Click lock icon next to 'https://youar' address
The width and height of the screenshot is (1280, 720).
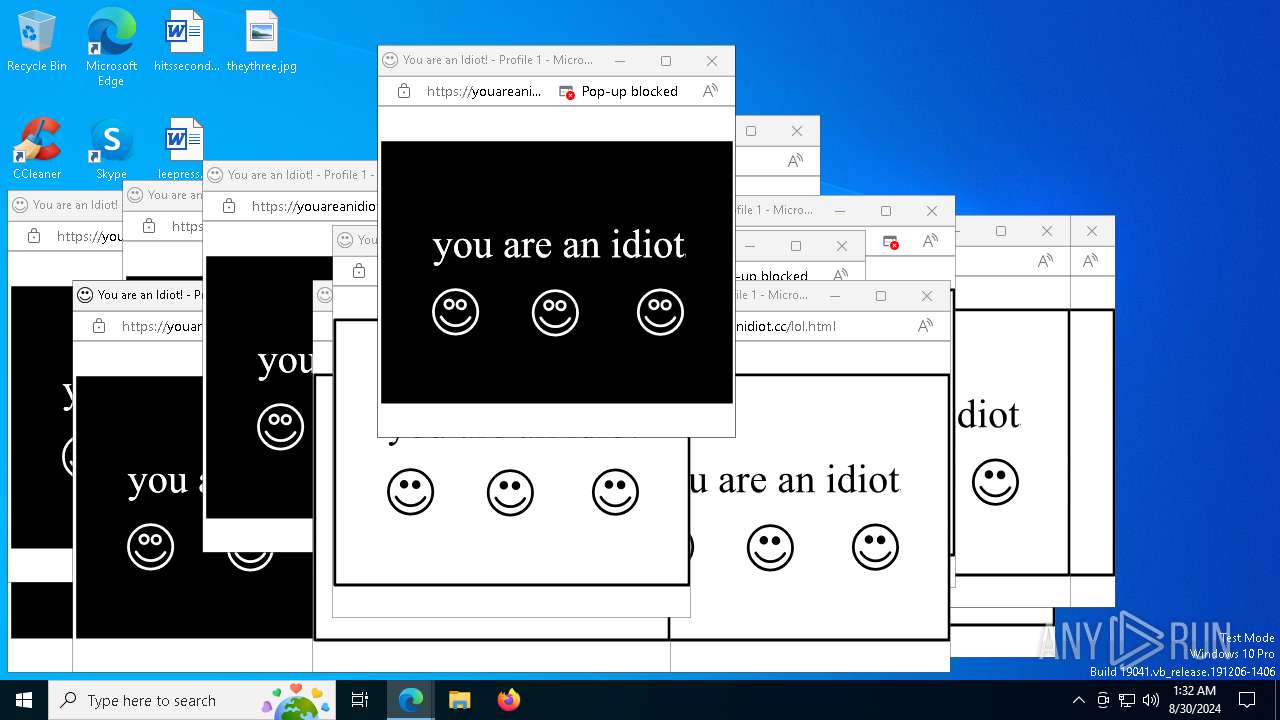click(99, 326)
